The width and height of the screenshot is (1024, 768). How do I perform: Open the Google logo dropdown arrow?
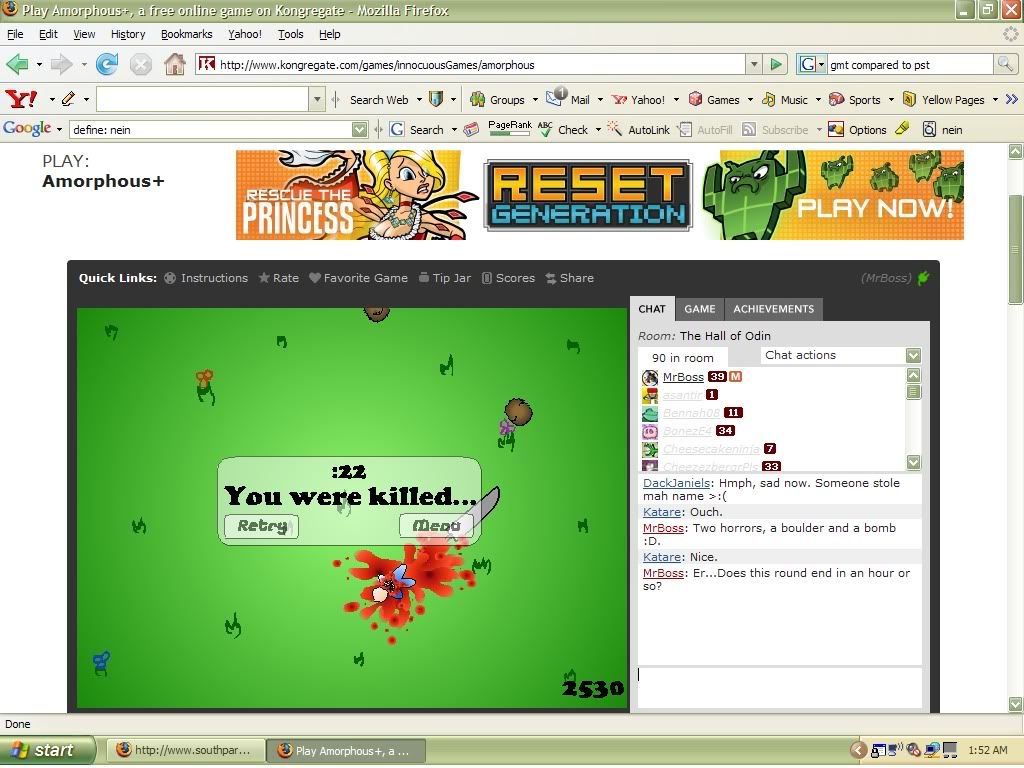(x=59, y=129)
